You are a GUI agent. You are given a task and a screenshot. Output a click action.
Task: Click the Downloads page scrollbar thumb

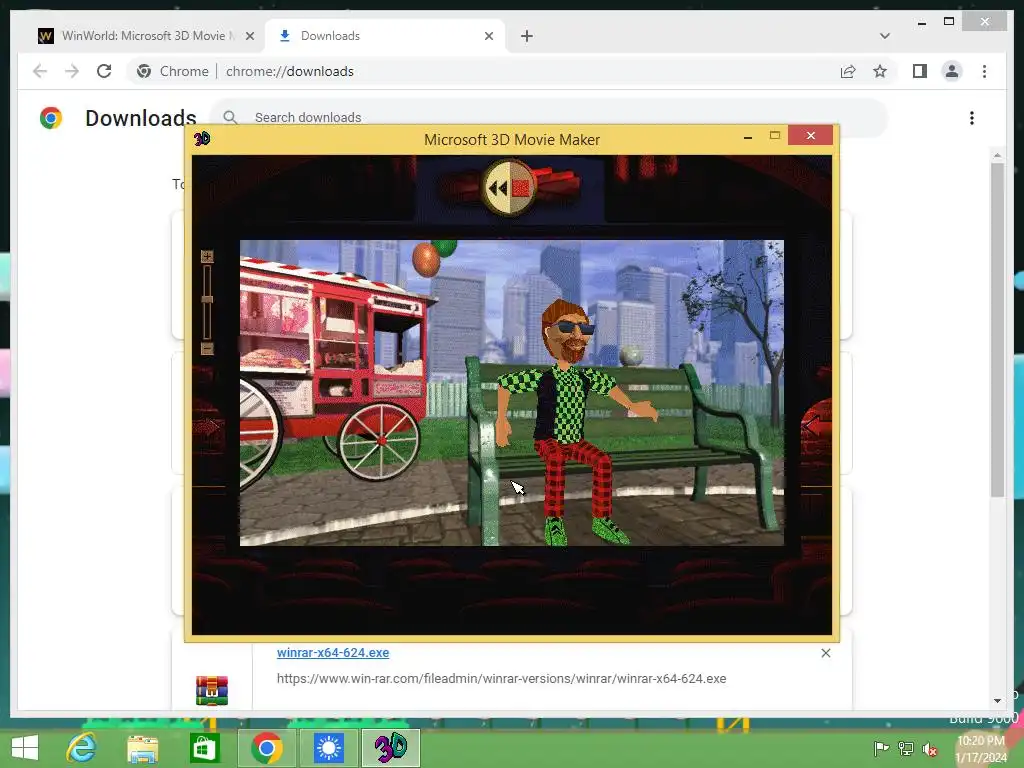point(997,330)
